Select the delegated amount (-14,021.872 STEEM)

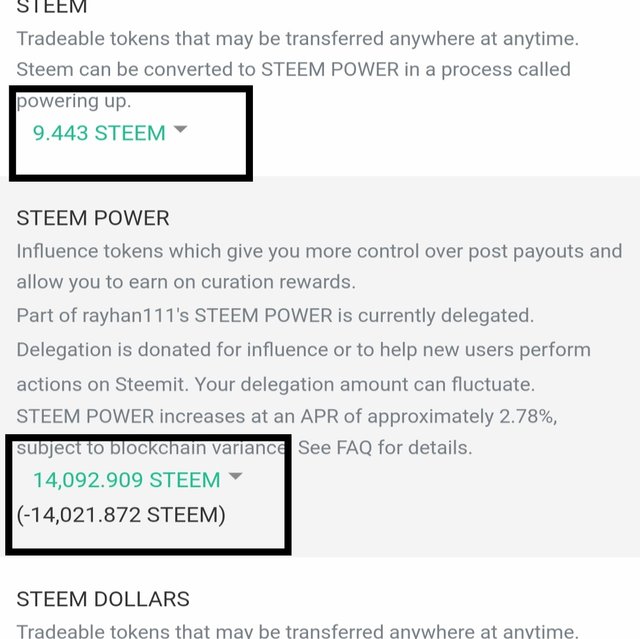point(121,515)
